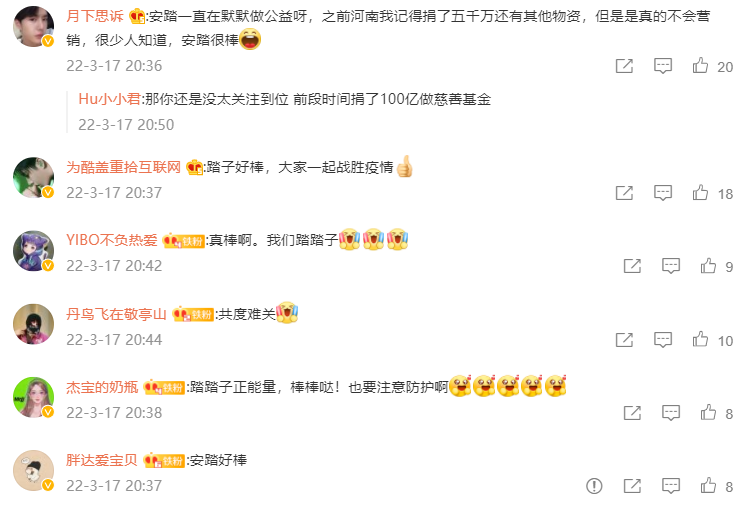Screen dimensions: 743x510
Task: Open 杰宝的奶瓶 avatar picture
Action: (33, 397)
